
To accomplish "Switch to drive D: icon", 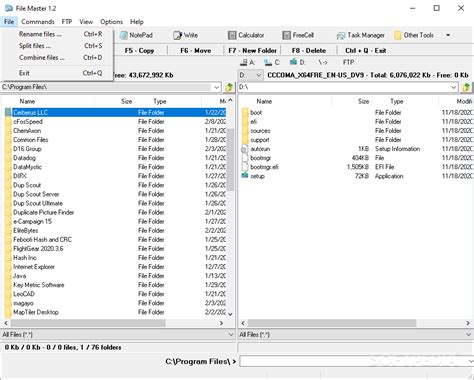I will coord(297,62).
